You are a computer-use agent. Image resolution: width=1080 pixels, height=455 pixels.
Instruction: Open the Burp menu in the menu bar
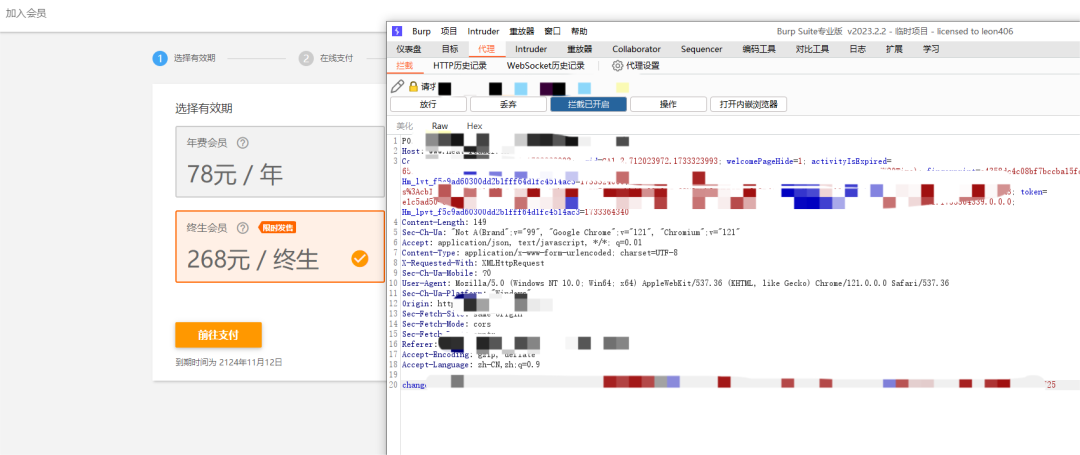coord(422,32)
